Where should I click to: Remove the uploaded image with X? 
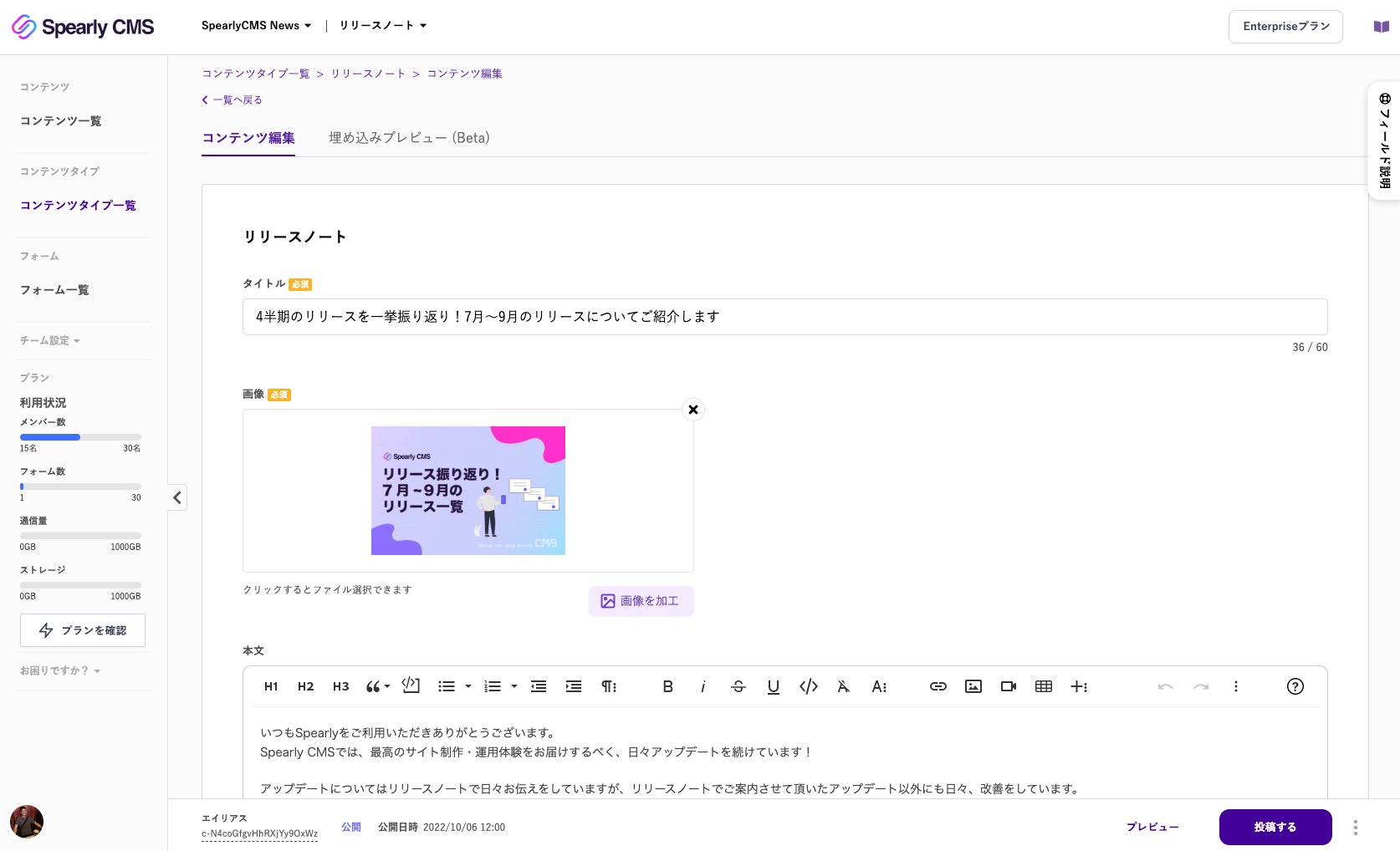(x=693, y=410)
